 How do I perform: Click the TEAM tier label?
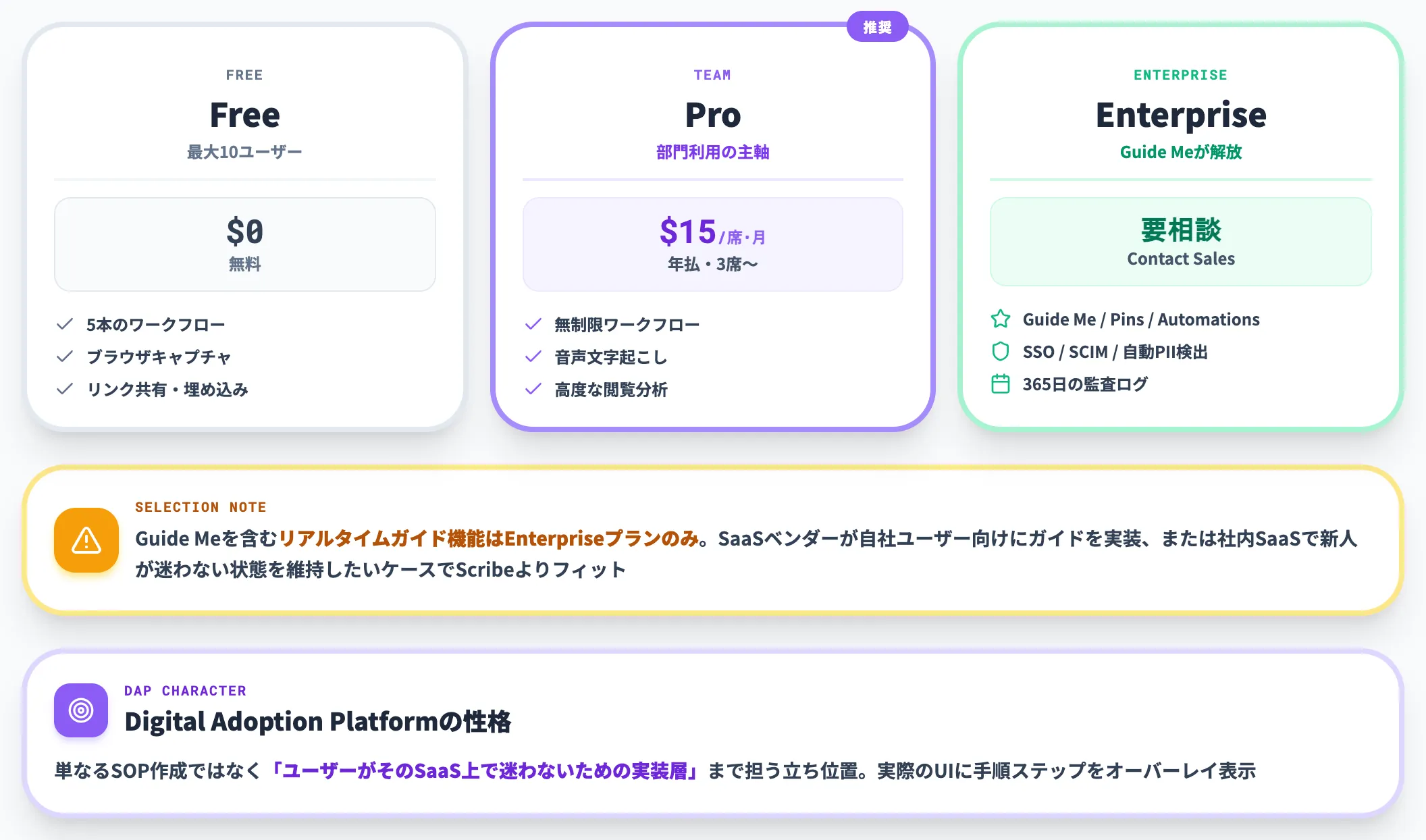click(x=712, y=75)
